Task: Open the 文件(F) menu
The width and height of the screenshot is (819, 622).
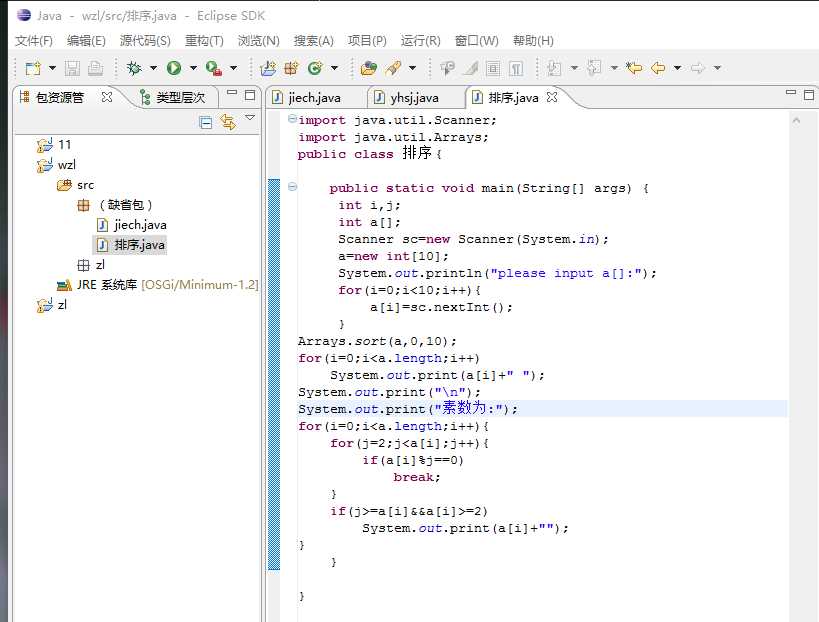Action: [x=34, y=41]
